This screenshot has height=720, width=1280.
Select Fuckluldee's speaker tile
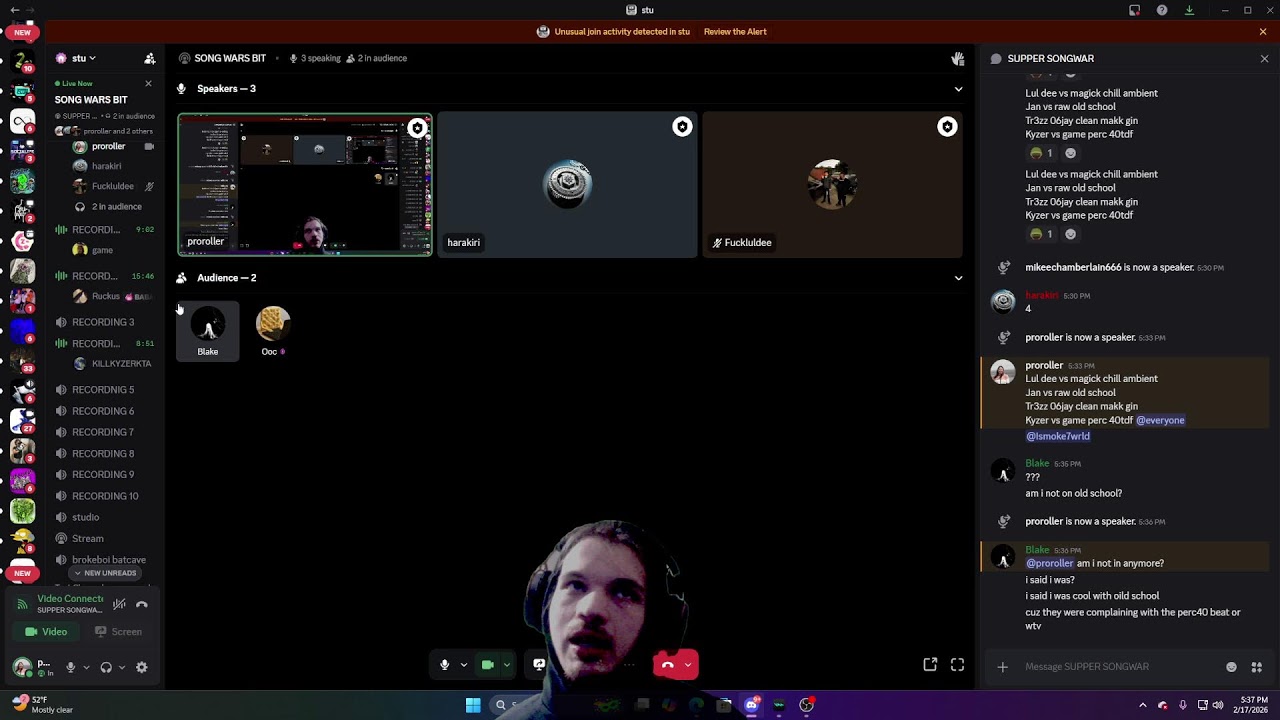pos(832,185)
